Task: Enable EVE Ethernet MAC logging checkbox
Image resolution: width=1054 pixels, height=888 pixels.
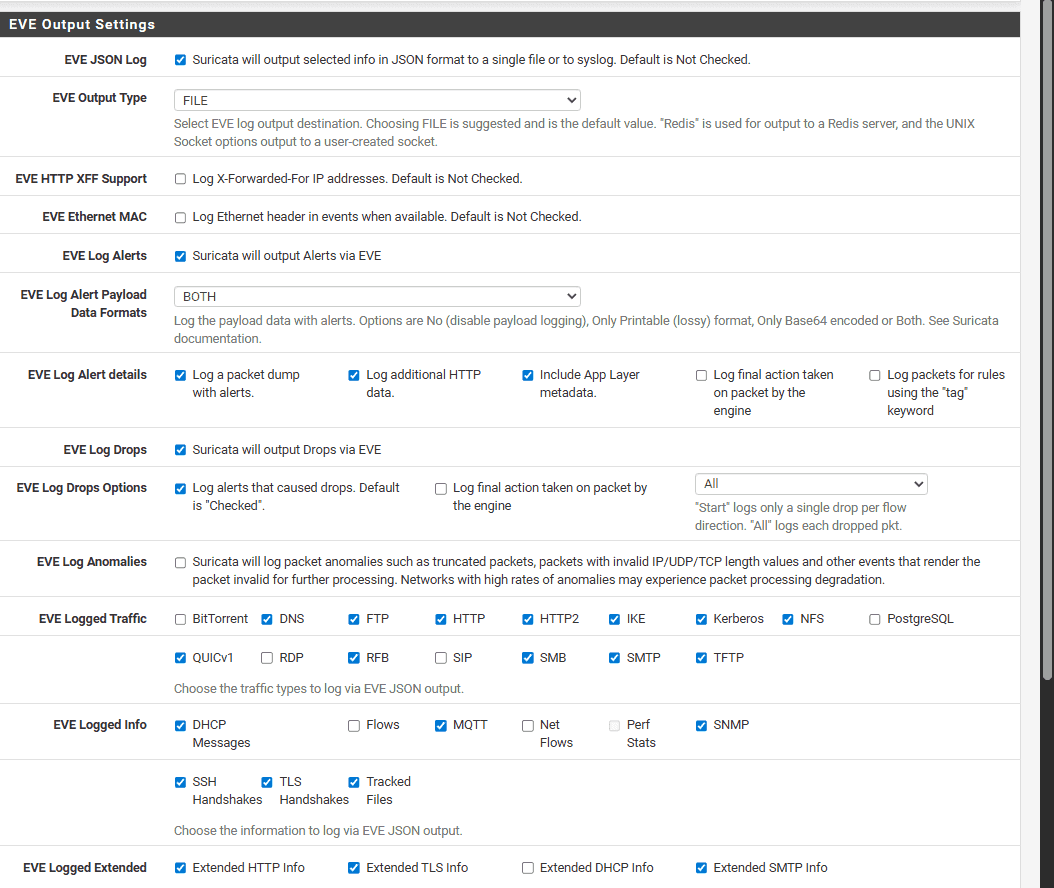Action: click(x=180, y=217)
